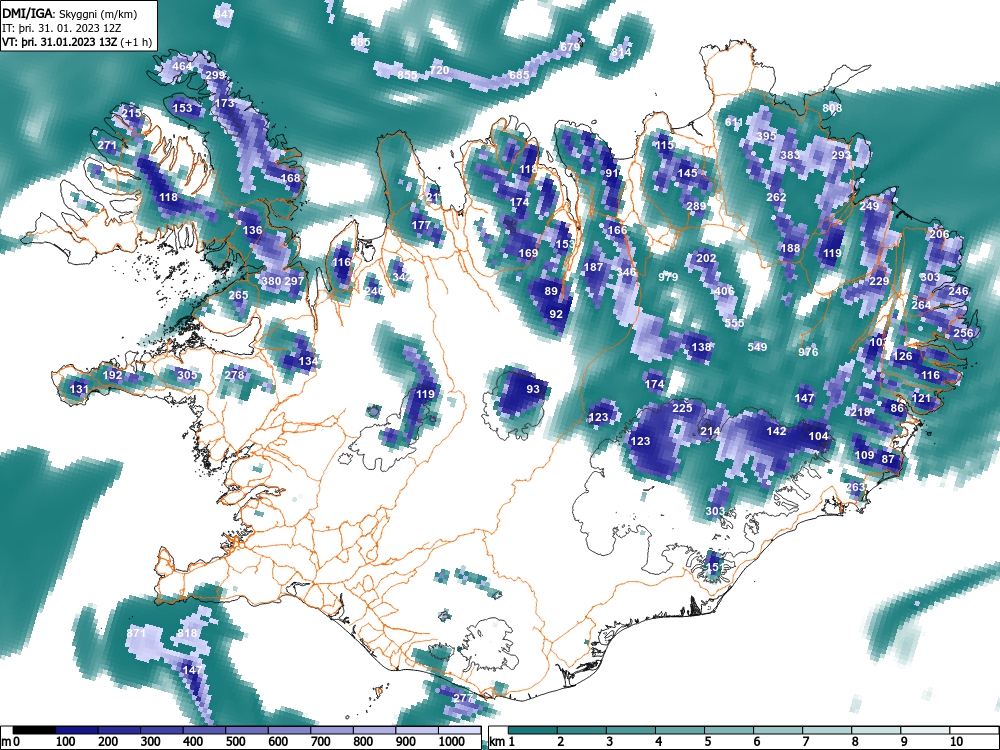Click visibility value 271 in Westfjords
This screenshot has height=750, width=1000.
pyautogui.click(x=107, y=145)
